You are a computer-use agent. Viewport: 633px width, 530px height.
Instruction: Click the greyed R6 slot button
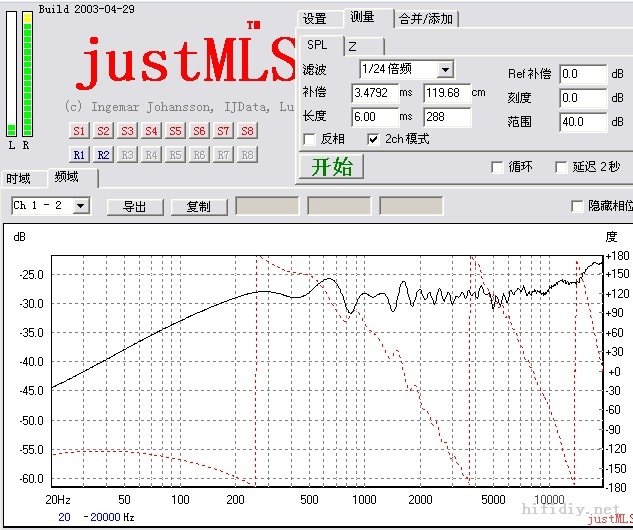point(199,155)
